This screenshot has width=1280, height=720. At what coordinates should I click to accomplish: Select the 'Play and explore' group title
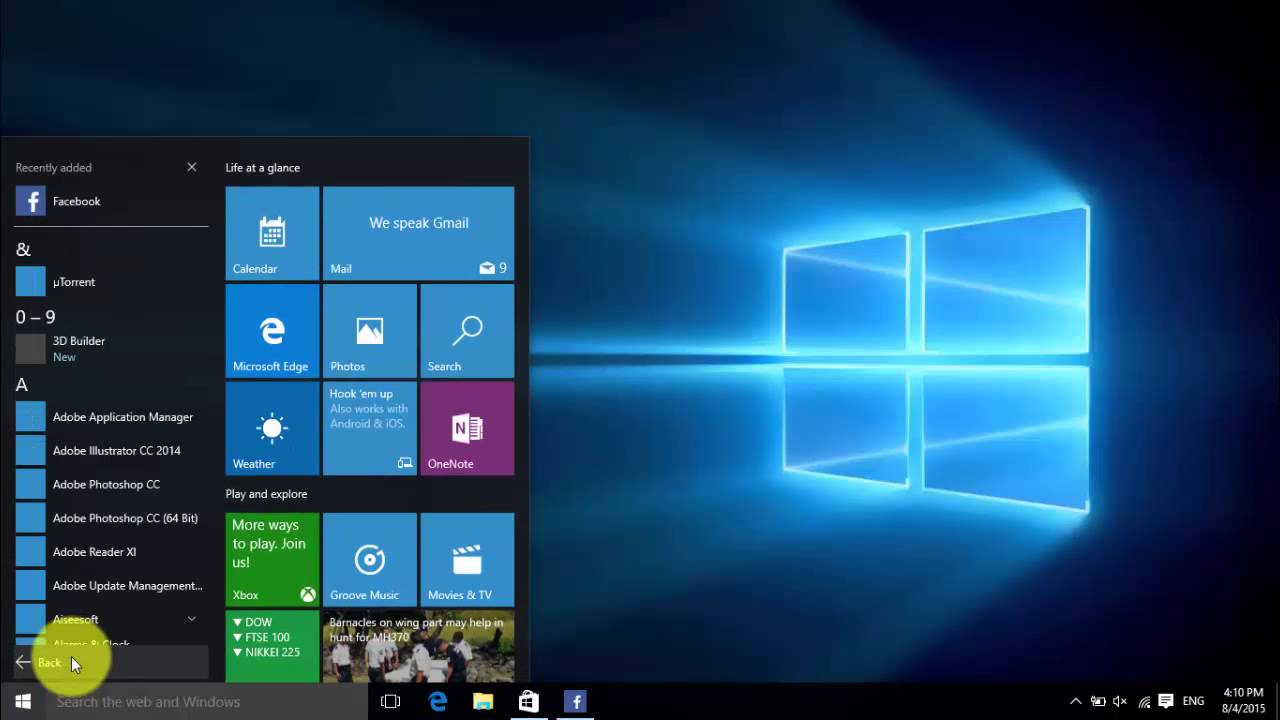click(267, 494)
